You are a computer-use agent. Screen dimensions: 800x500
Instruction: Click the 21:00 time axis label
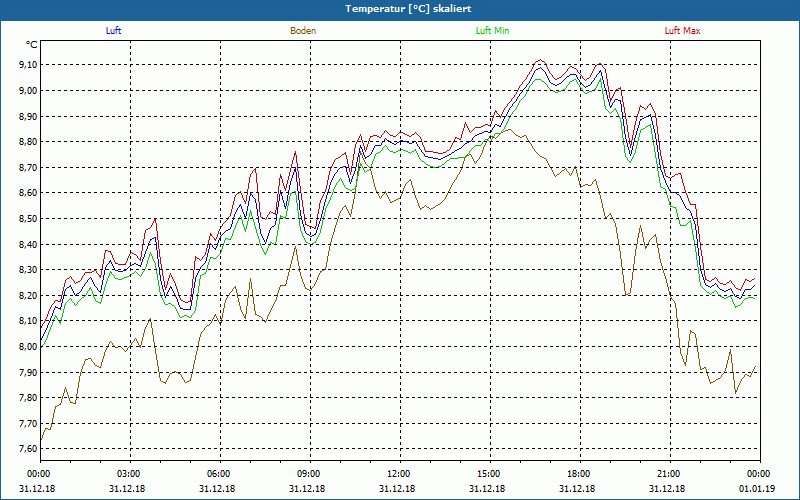[670, 473]
